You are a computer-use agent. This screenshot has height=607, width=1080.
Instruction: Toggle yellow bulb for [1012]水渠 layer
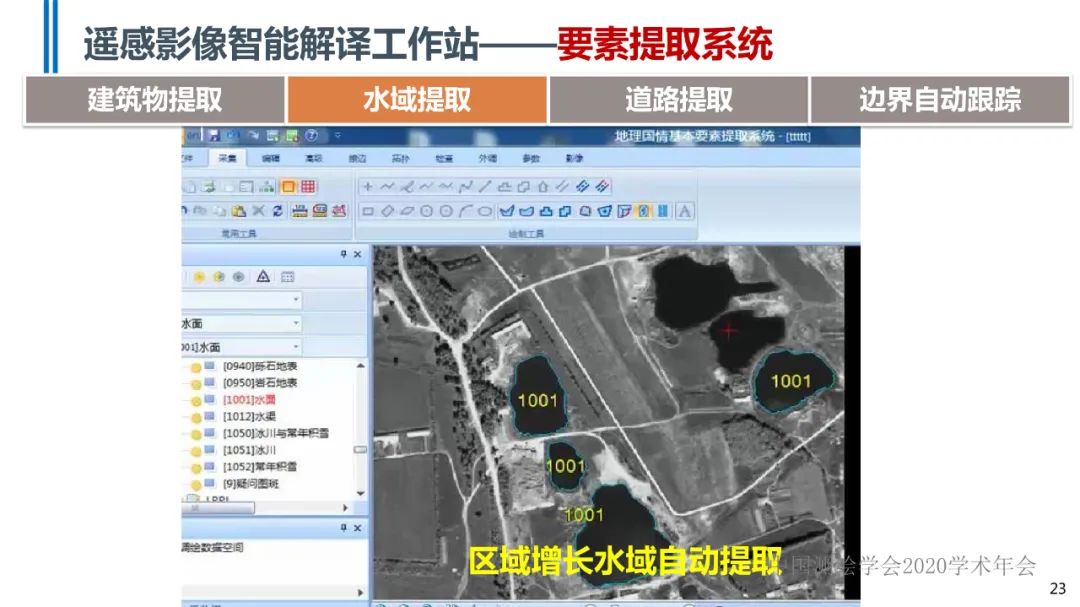point(196,417)
